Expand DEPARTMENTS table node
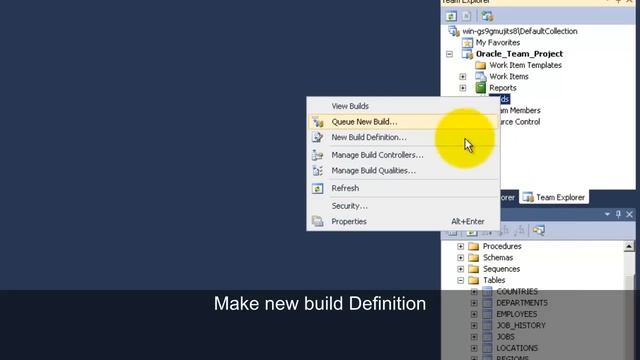The image size is (640, 360). click(x=473, y=303)
